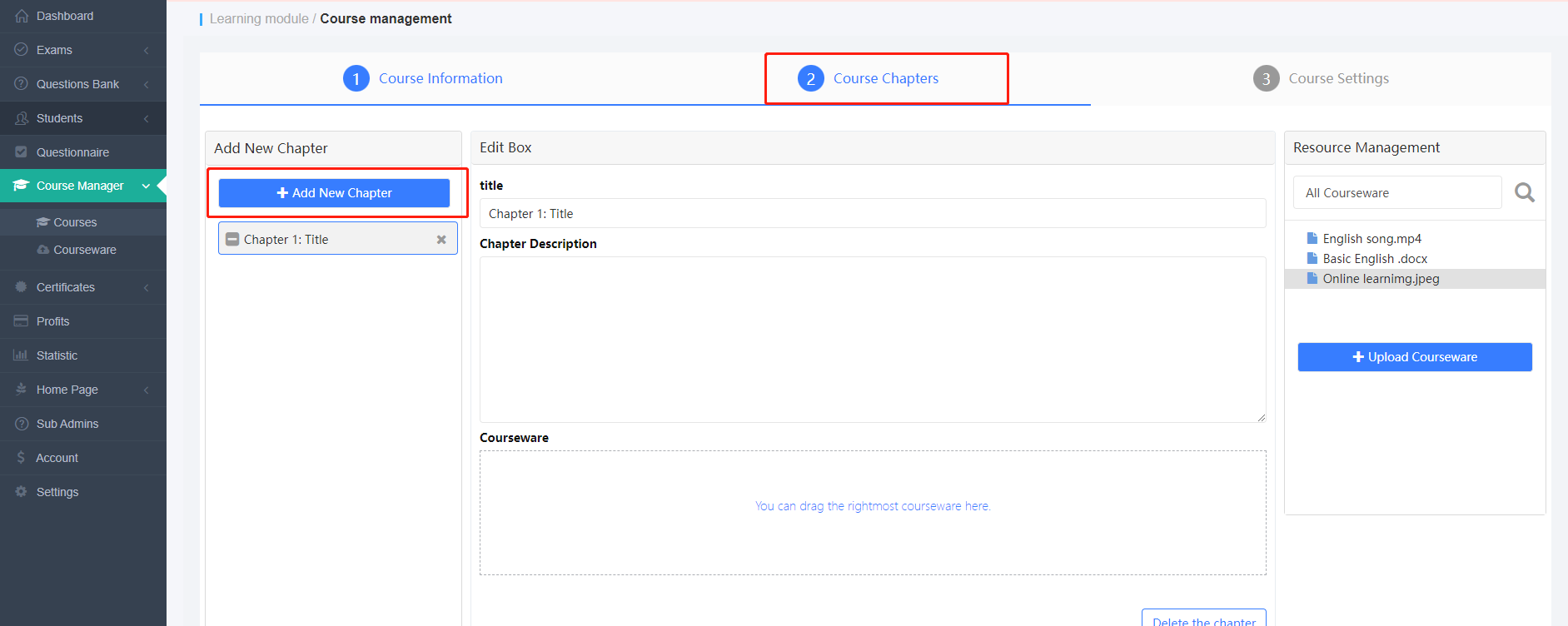Click the courseware drop zone area
This screenshot has height=626, width=1568.
(x=873, y=513)
